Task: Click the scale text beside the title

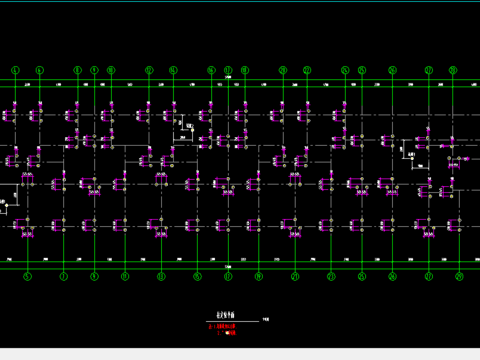Action: 266,319
